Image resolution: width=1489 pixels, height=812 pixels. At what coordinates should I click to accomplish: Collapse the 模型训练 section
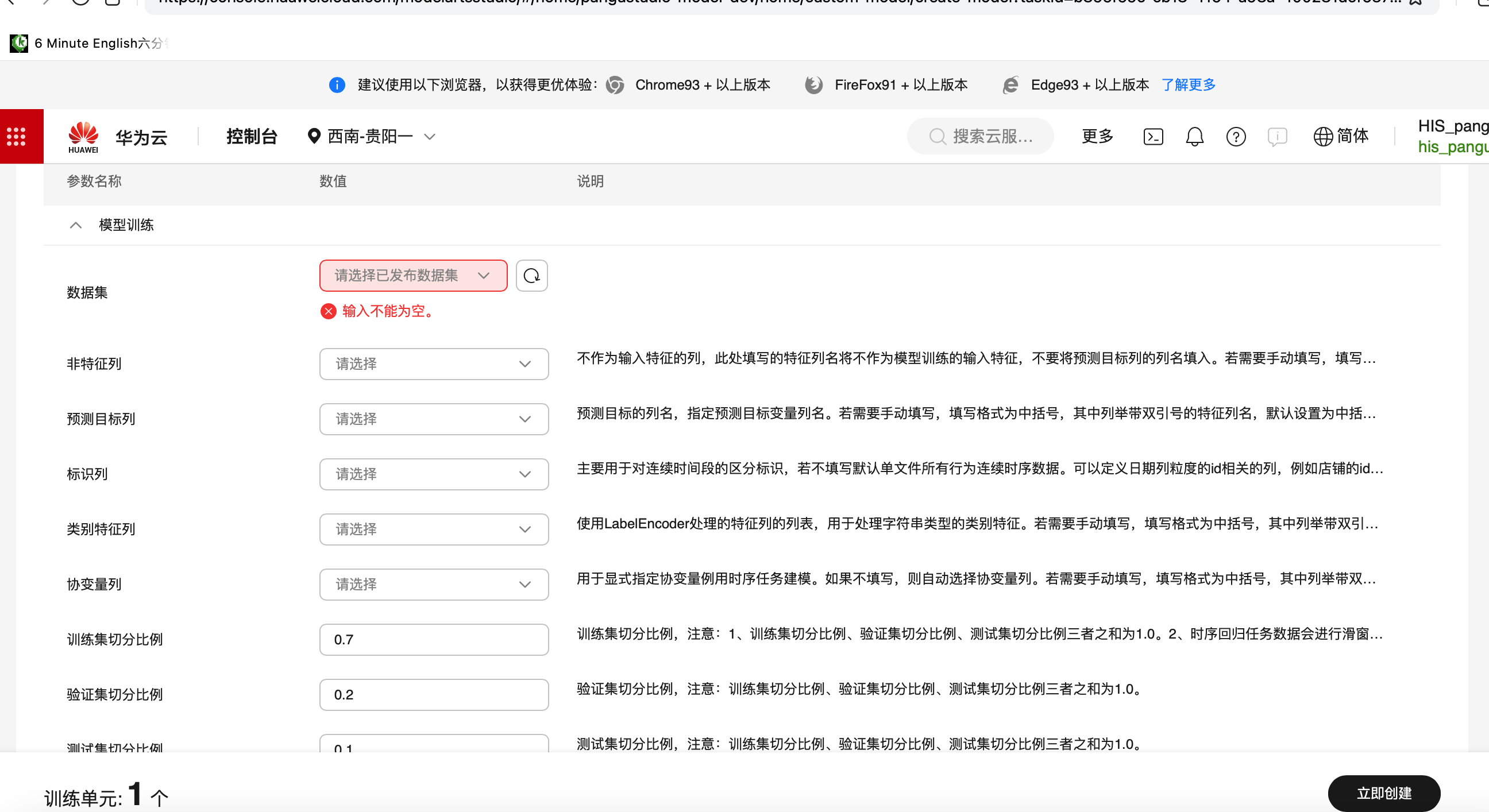point(76,225)
